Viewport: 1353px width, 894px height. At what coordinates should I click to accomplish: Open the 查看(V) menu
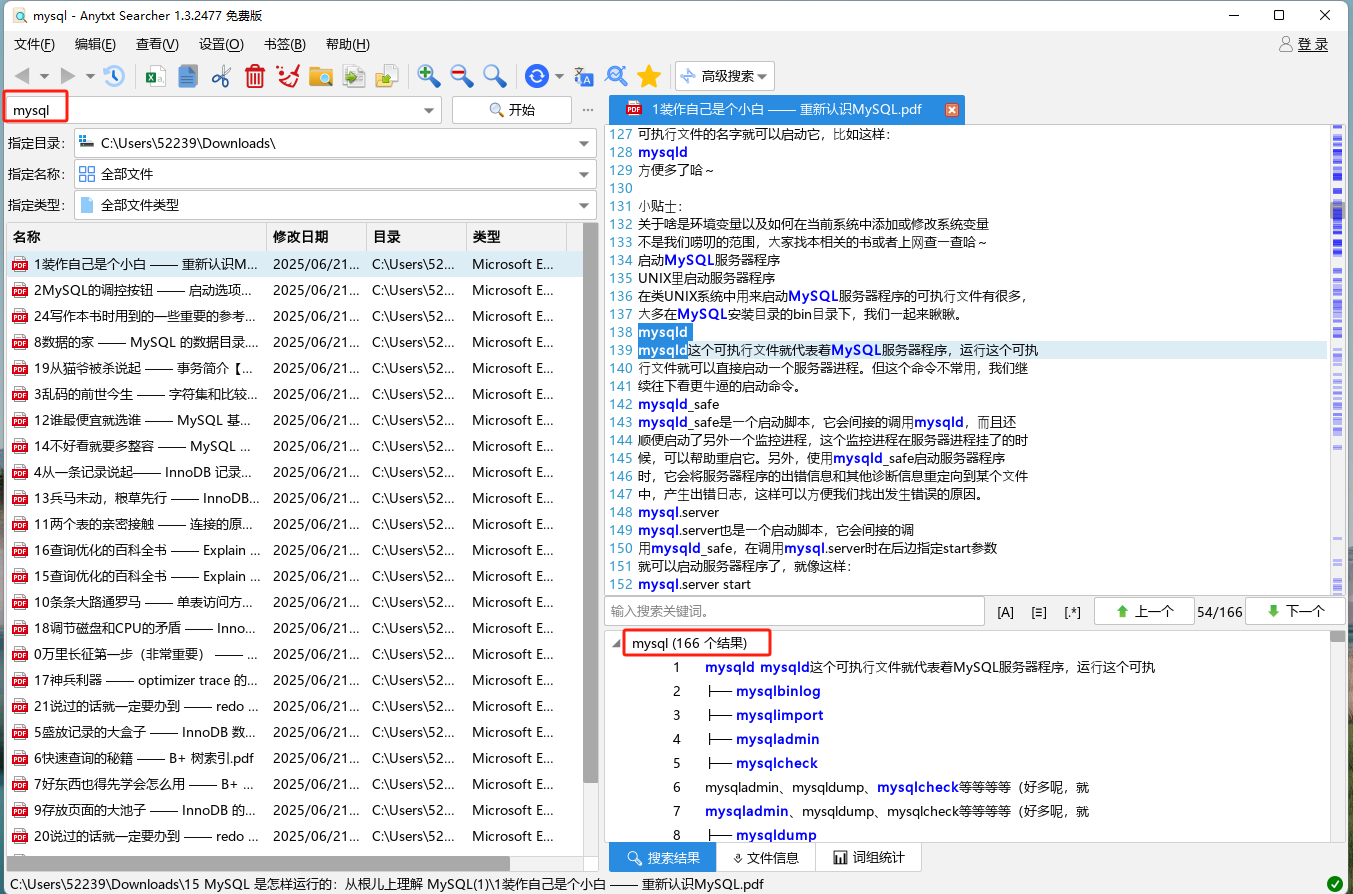[157, 44]
